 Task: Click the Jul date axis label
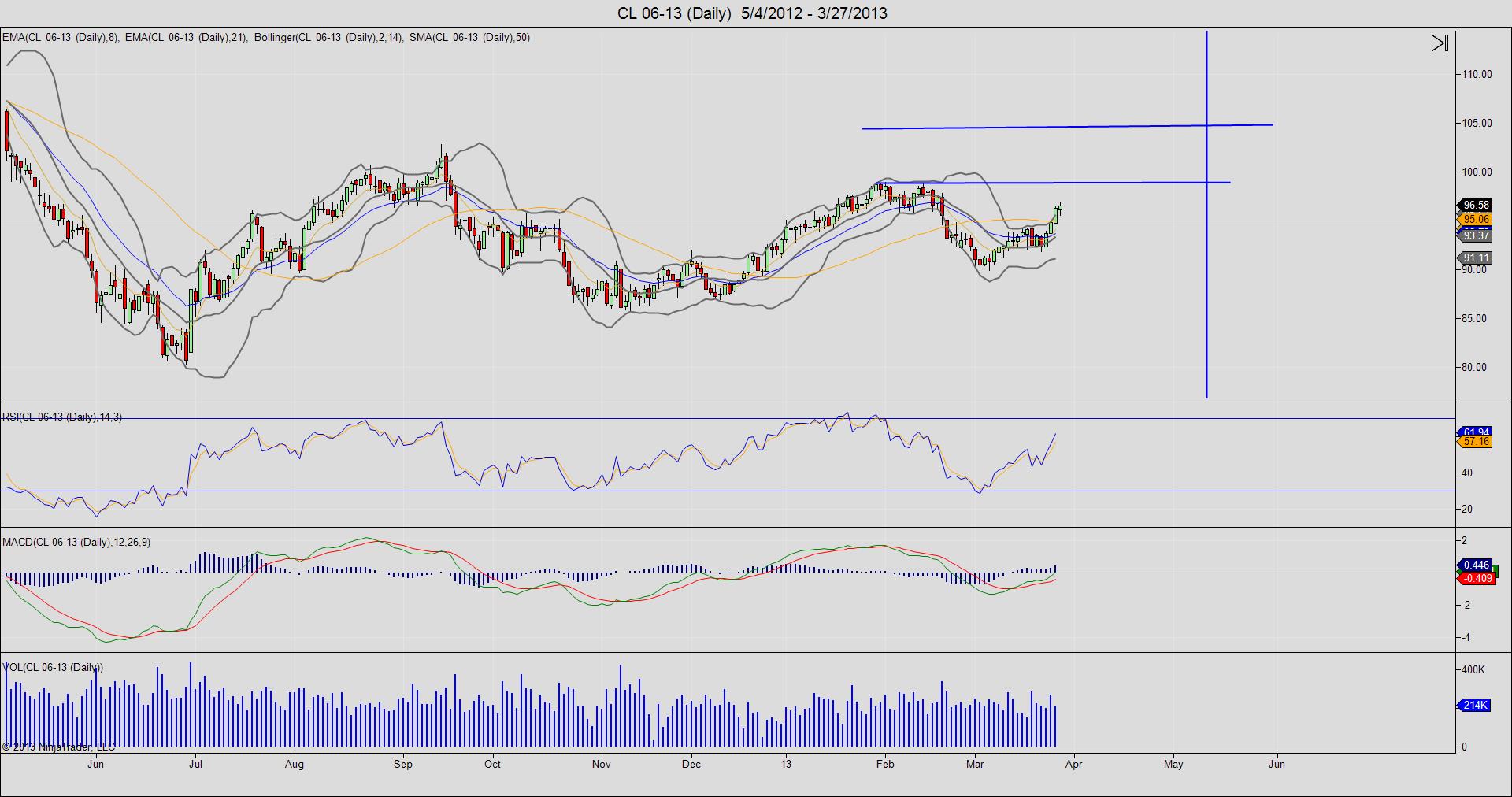(x=195, y=764)
